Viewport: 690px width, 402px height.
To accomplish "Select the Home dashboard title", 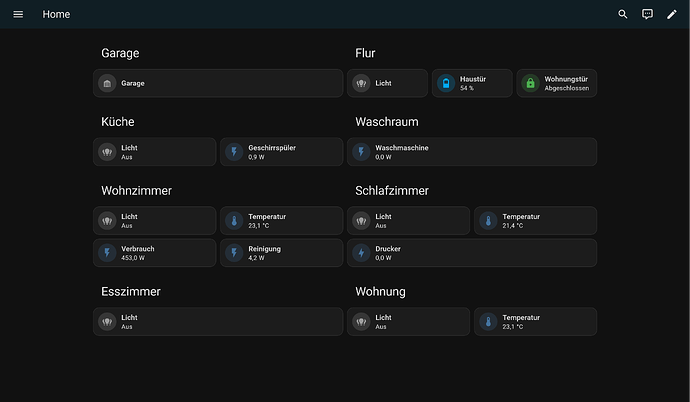I will click(x=56, y=14).
